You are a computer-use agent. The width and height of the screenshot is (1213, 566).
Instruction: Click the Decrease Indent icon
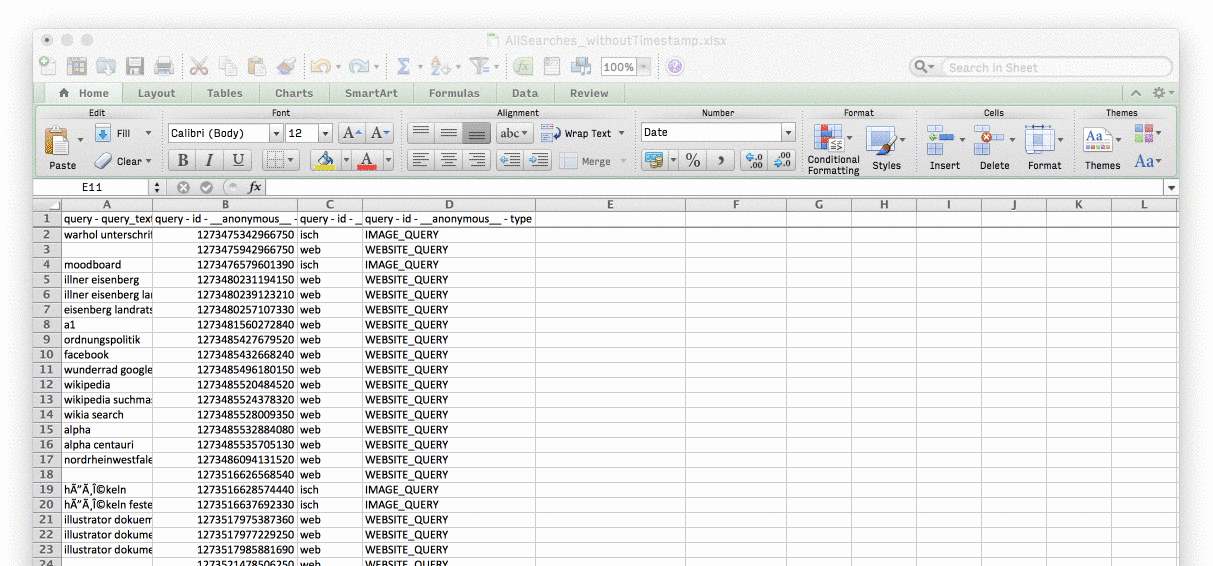[510, 161]
